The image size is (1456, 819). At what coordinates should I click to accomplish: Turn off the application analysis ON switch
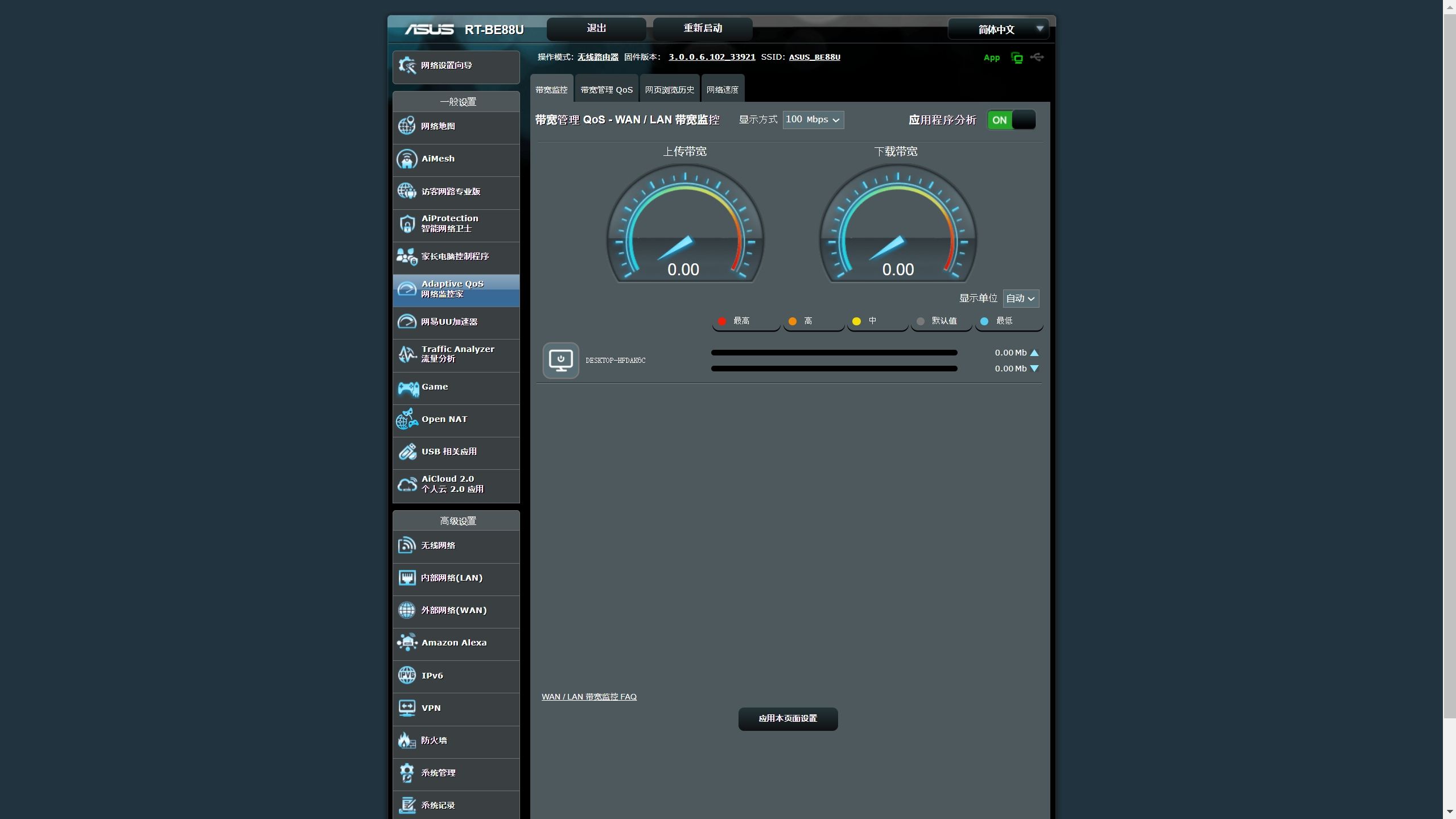[1011, 120]
